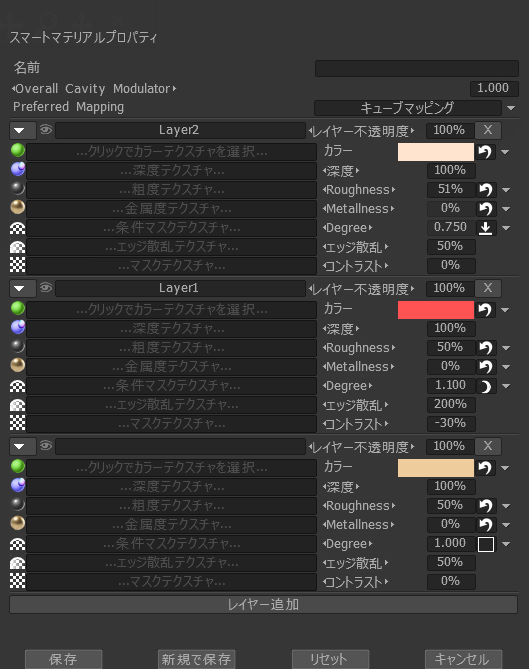The image size is (529, 669).
Task: Click the リセット button
Action: pyautogui.click(x=330, y=659)
